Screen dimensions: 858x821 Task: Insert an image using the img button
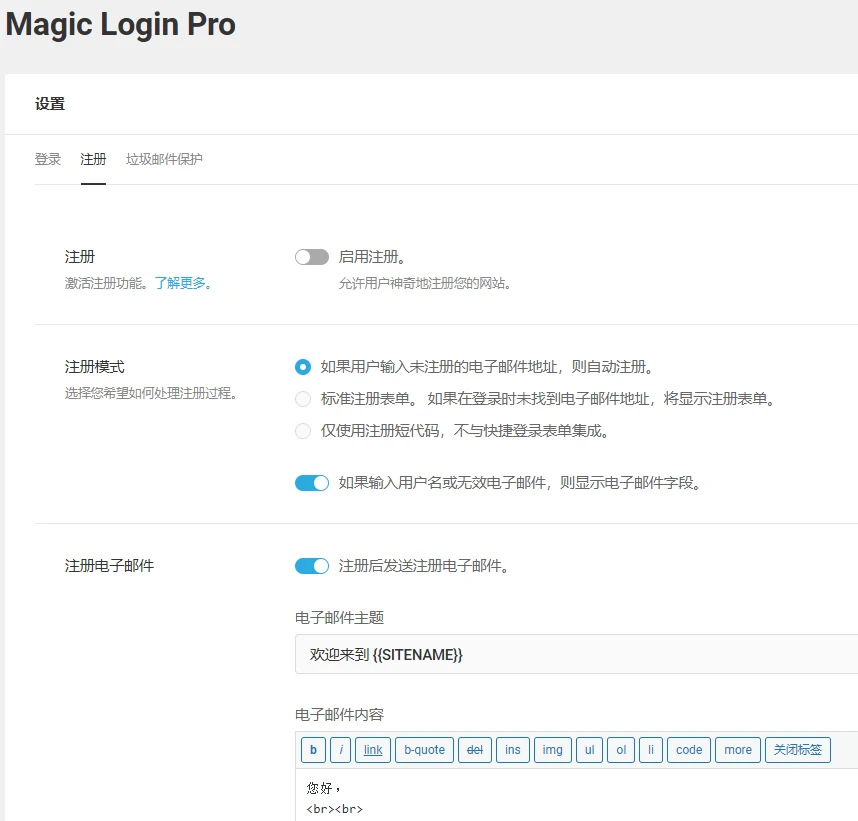(551, 750)
